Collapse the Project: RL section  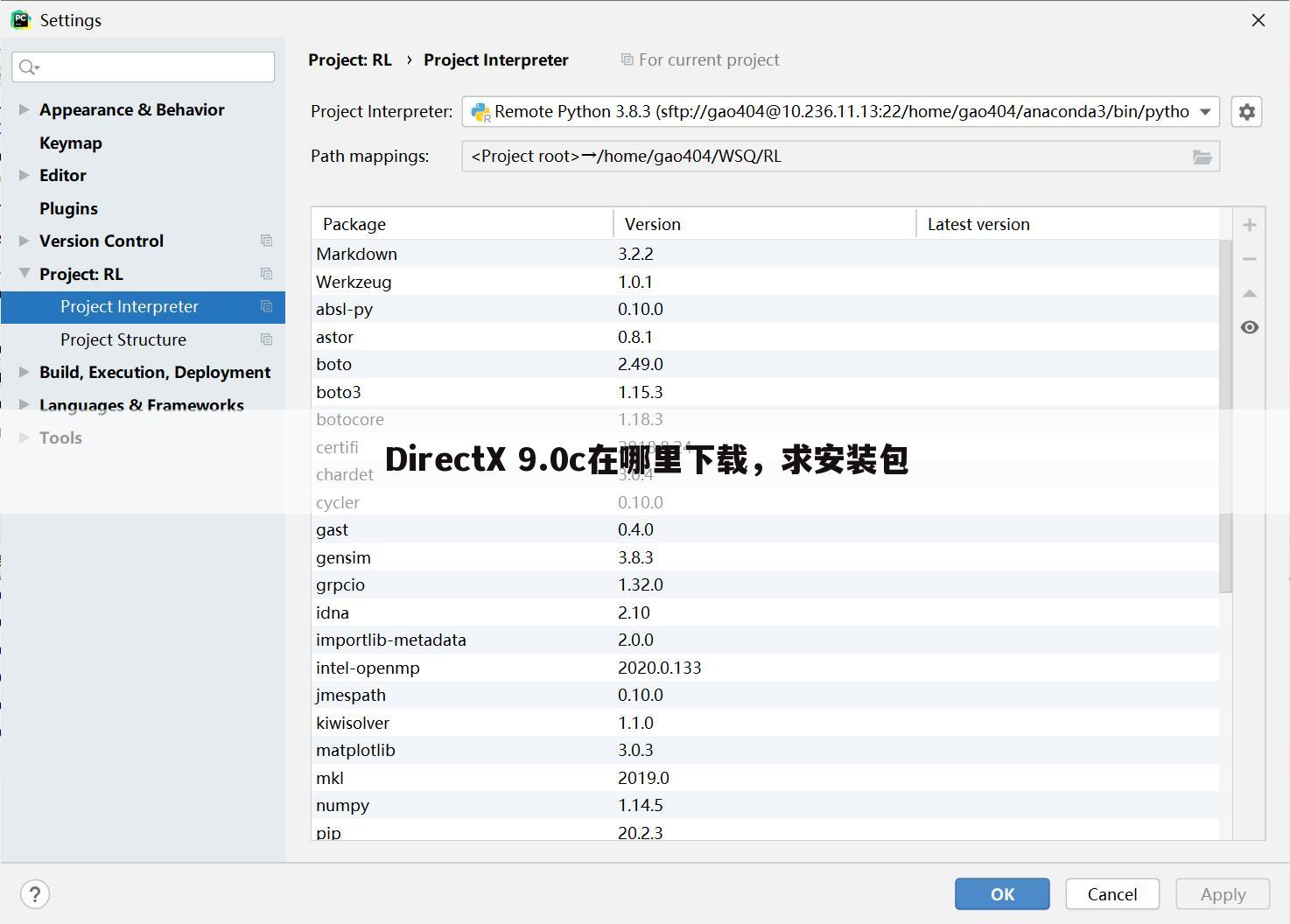click(x=24, y=274)
